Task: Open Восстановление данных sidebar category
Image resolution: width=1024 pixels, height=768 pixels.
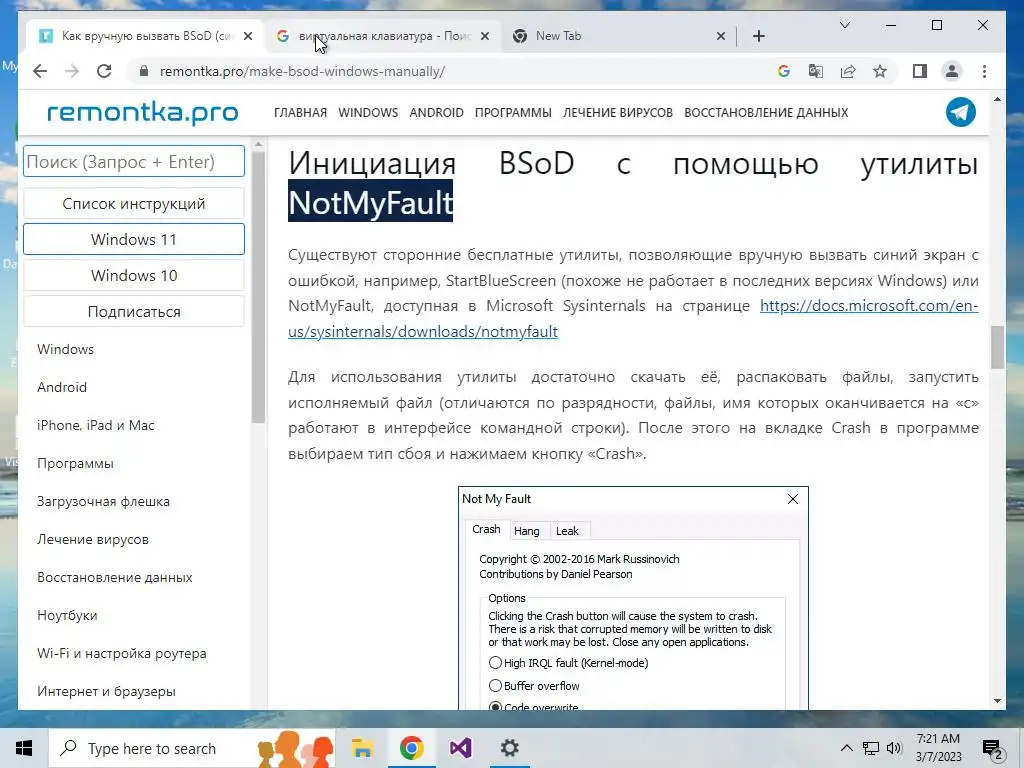Action: pos(115,577)
